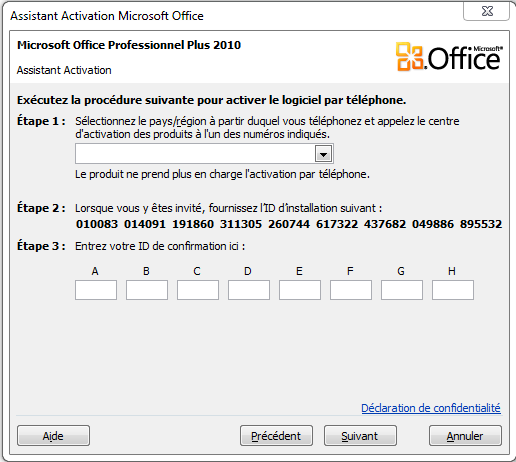Click installation ID group 010083
This screenshot has width=516, height=462.
(x=97, y=224)
